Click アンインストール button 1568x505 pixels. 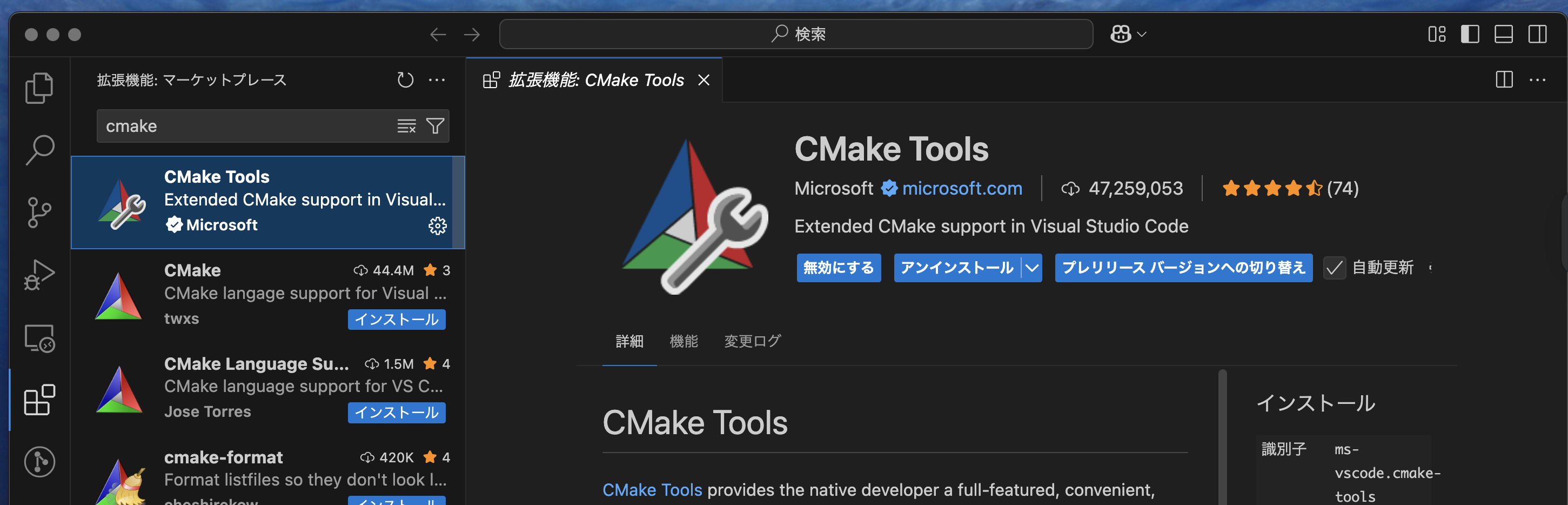tap(957, 268)
